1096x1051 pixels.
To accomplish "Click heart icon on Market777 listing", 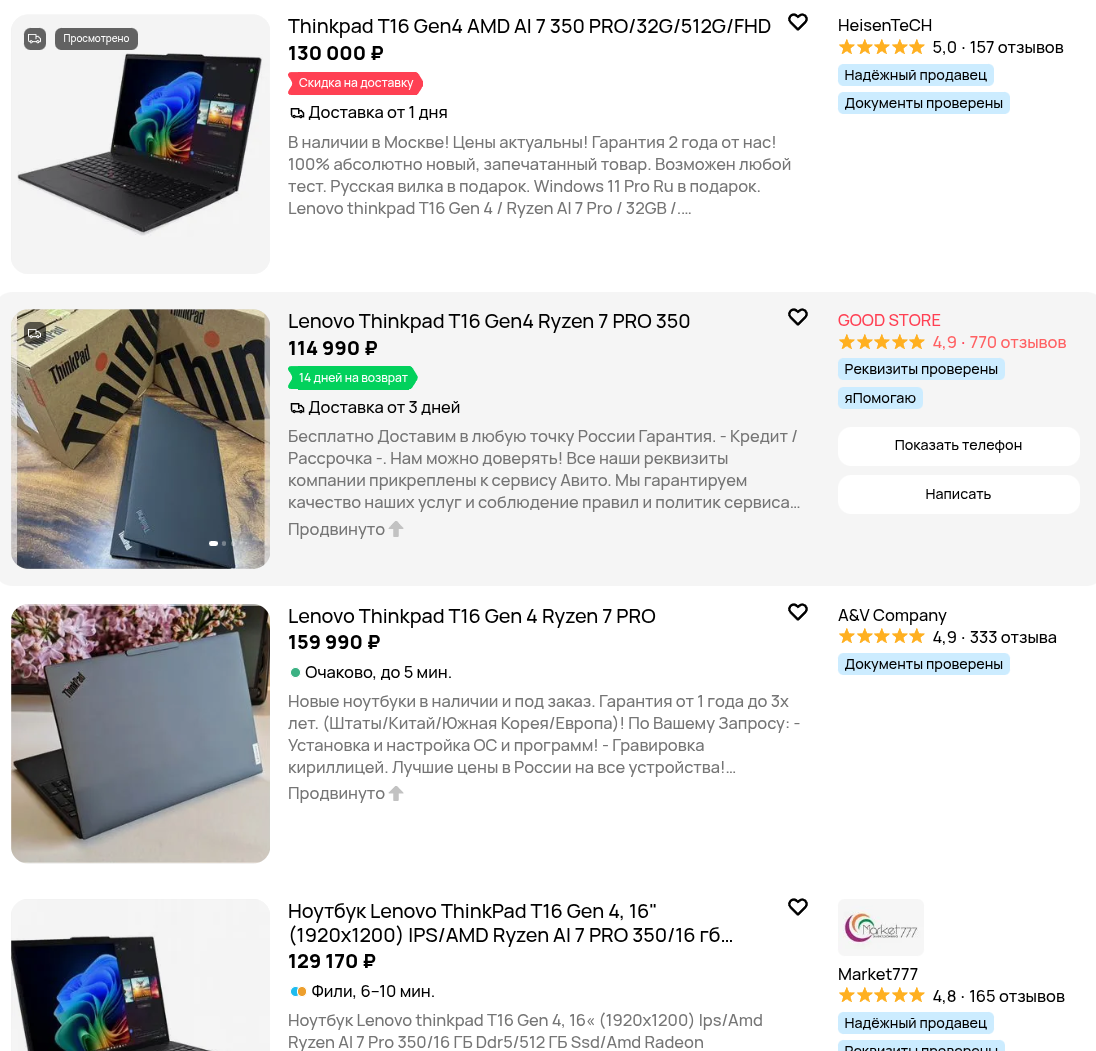I will point(798,907).
